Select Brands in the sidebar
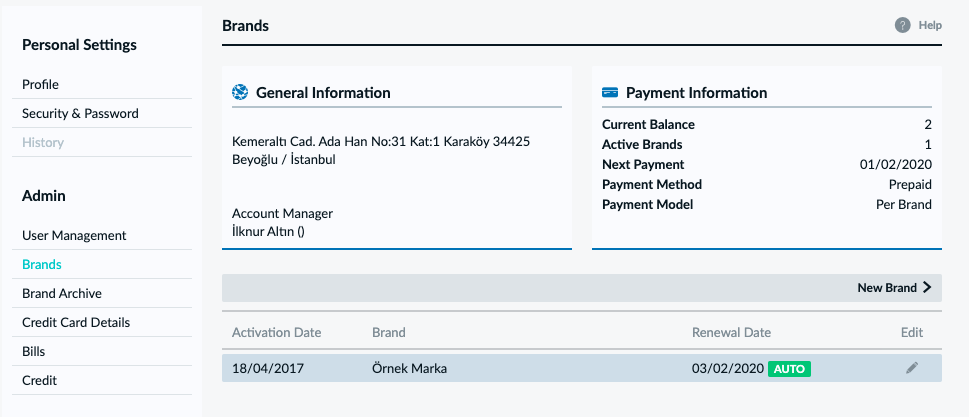This screenshot has height=417, width=969. (x=42, y=264)
